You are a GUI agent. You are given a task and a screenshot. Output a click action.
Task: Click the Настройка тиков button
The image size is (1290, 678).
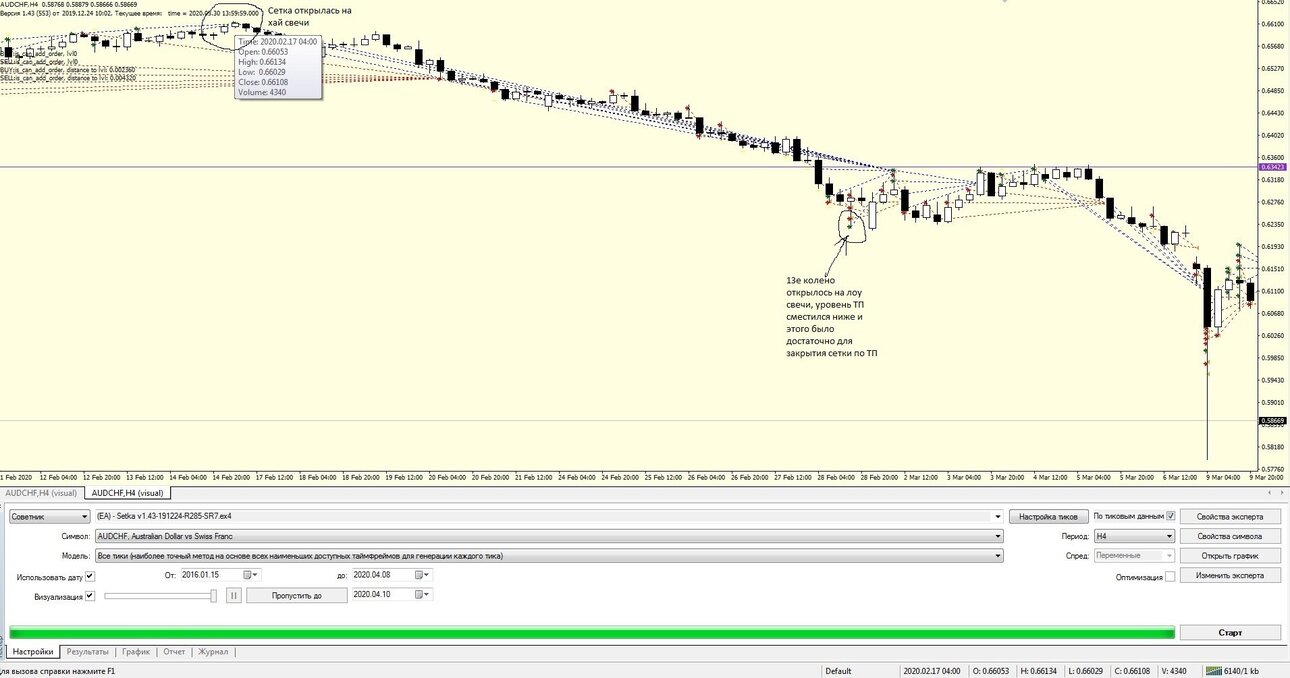[1047, 517]
